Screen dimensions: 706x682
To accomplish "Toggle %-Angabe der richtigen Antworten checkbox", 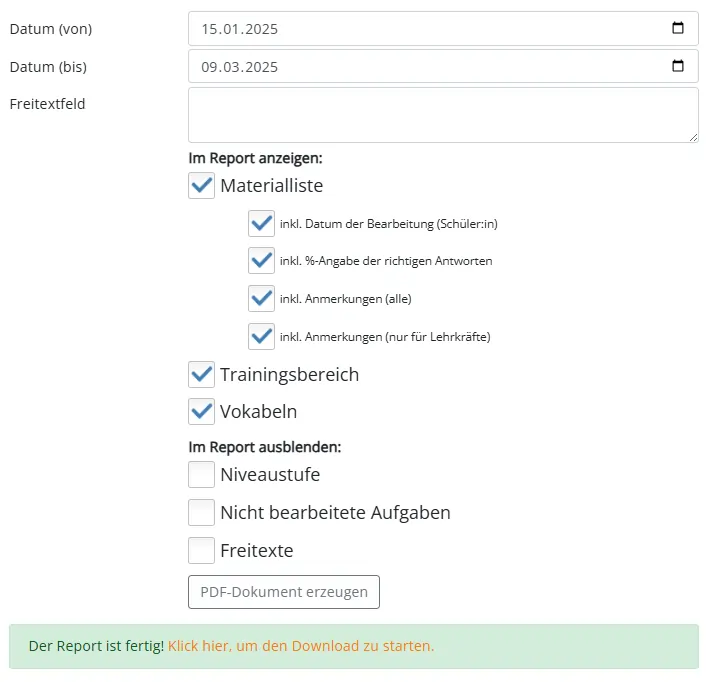I will pyautogui.click(x=261, y=260).
